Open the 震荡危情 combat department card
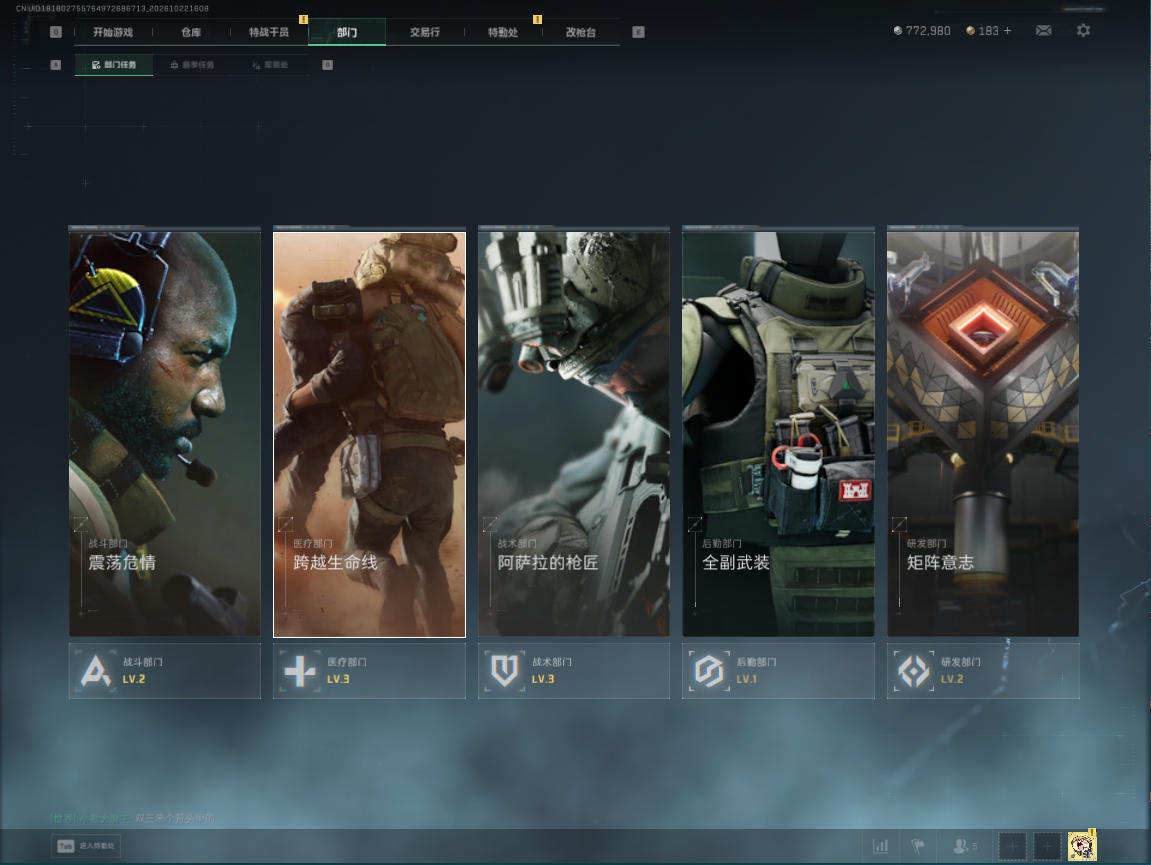 164,432
